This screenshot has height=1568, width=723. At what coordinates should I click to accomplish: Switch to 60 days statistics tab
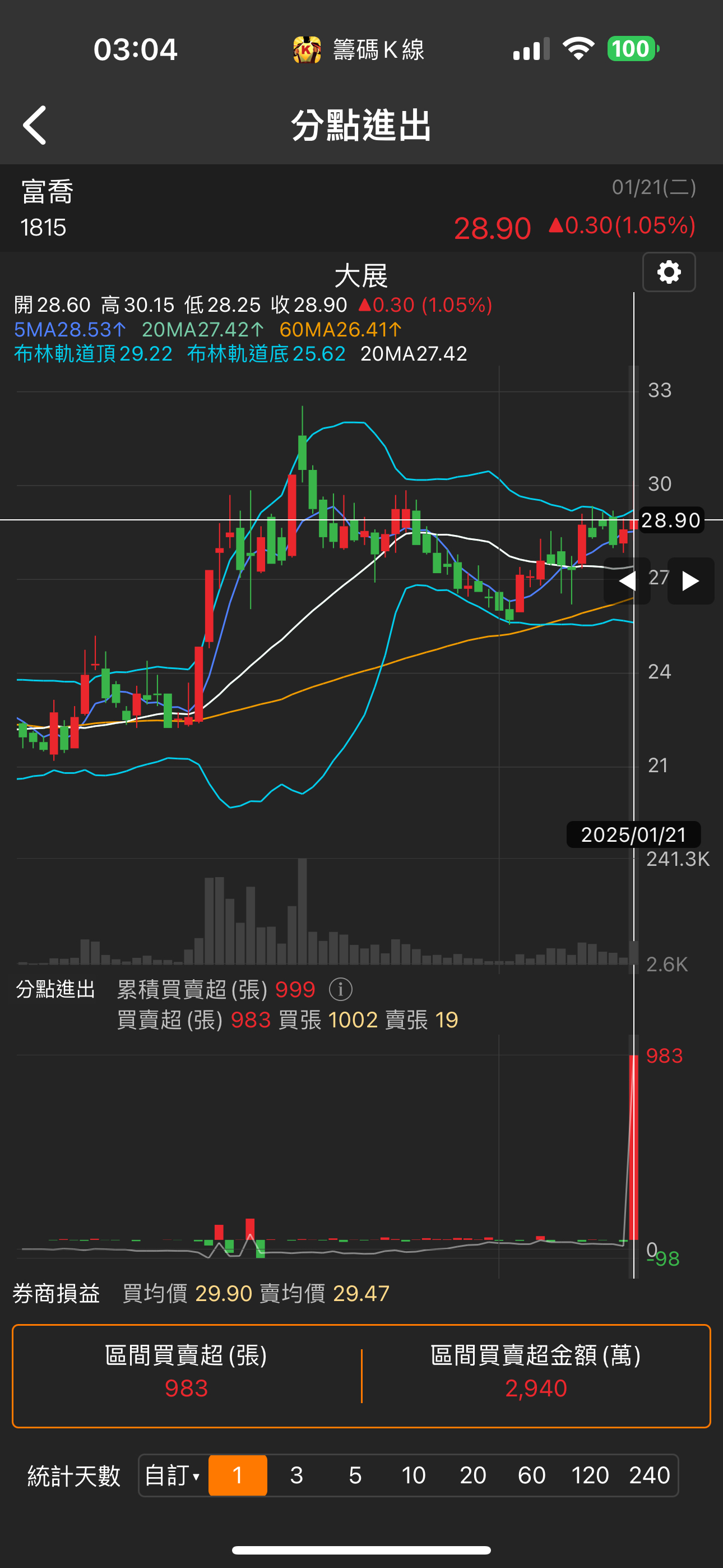tap(531, 1475)
